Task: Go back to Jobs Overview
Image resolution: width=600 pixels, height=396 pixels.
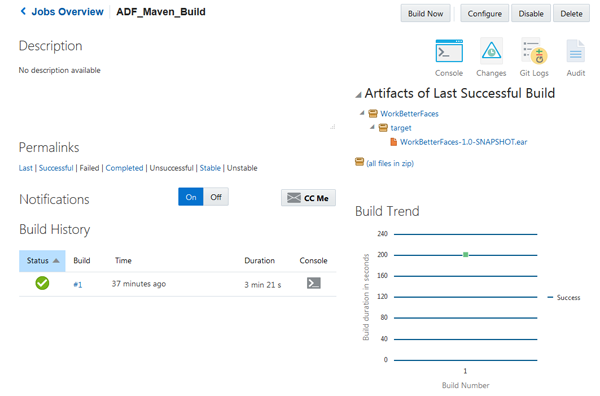Action: [x=67, y=11]
